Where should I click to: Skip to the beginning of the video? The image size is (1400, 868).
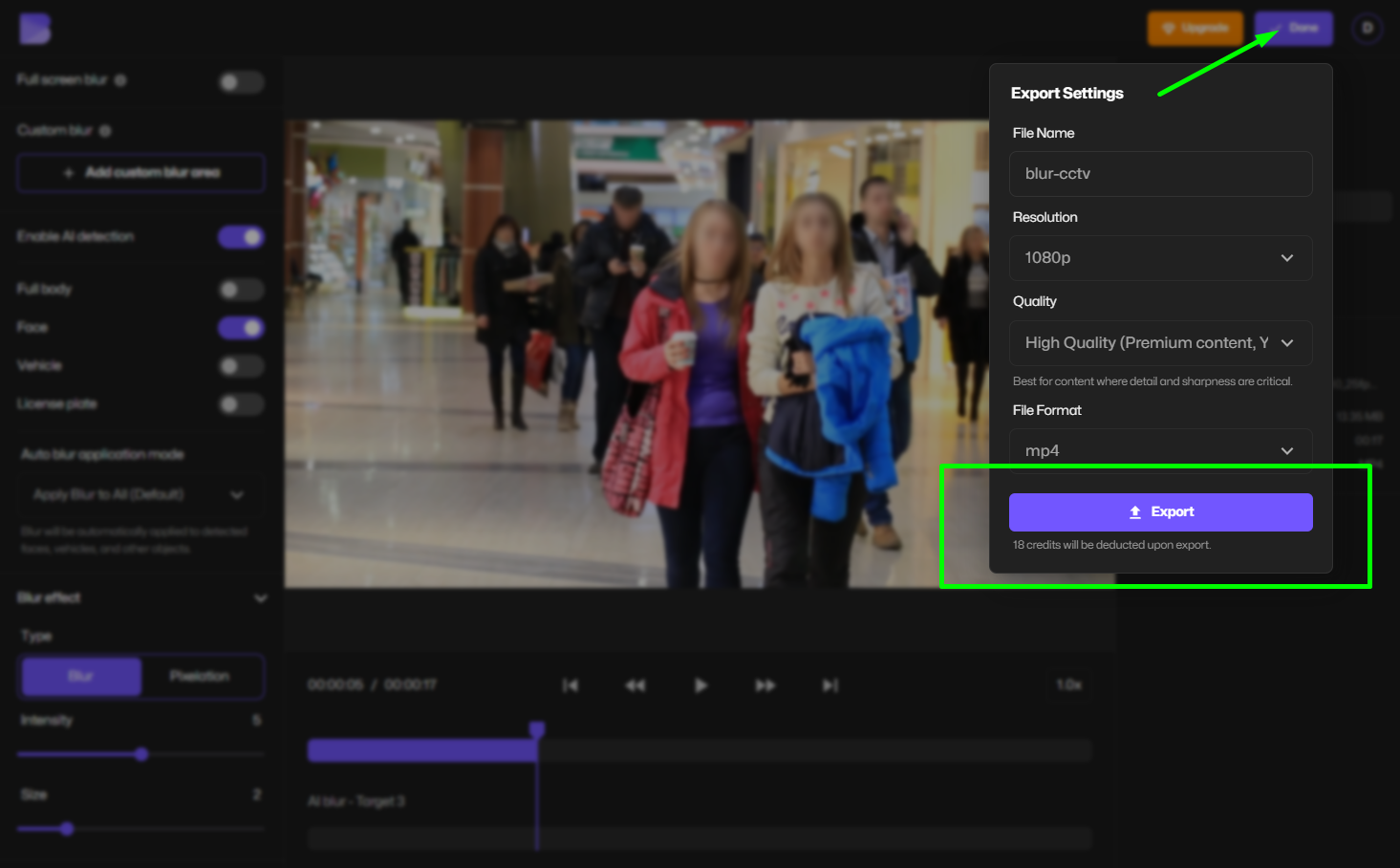point(571,685)
